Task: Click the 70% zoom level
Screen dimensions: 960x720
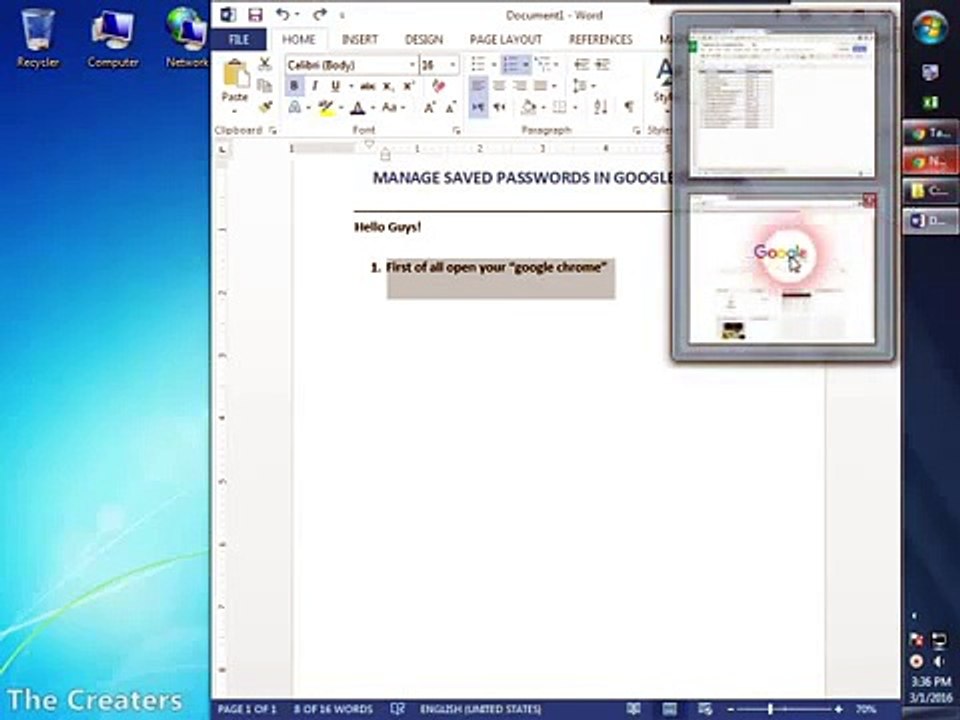Action: pyautogui.click(x=866, y=709)
